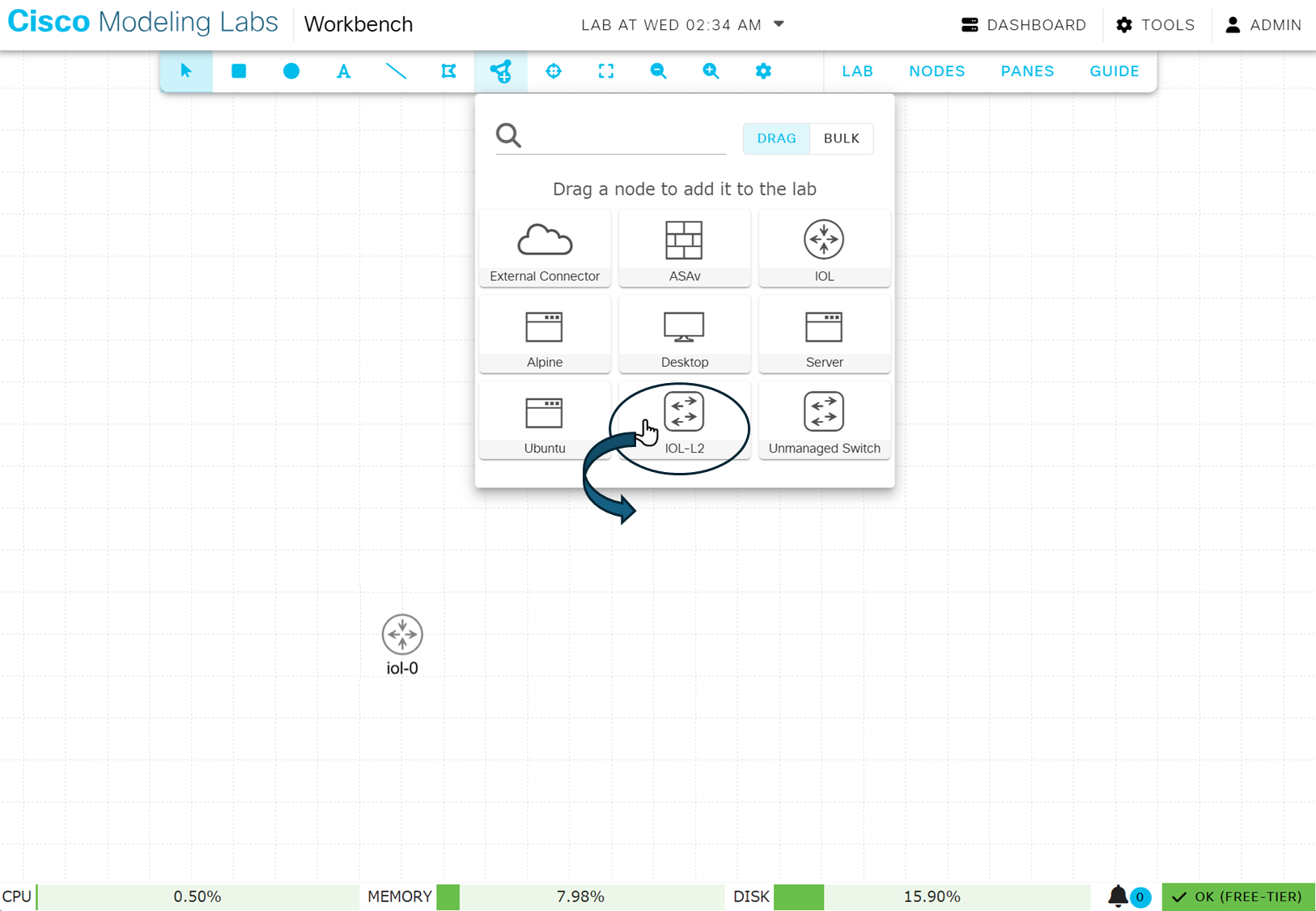This screenshot has height=911, width=1316.
Task: Click the IOL router node tile
Action: [825, 249]
